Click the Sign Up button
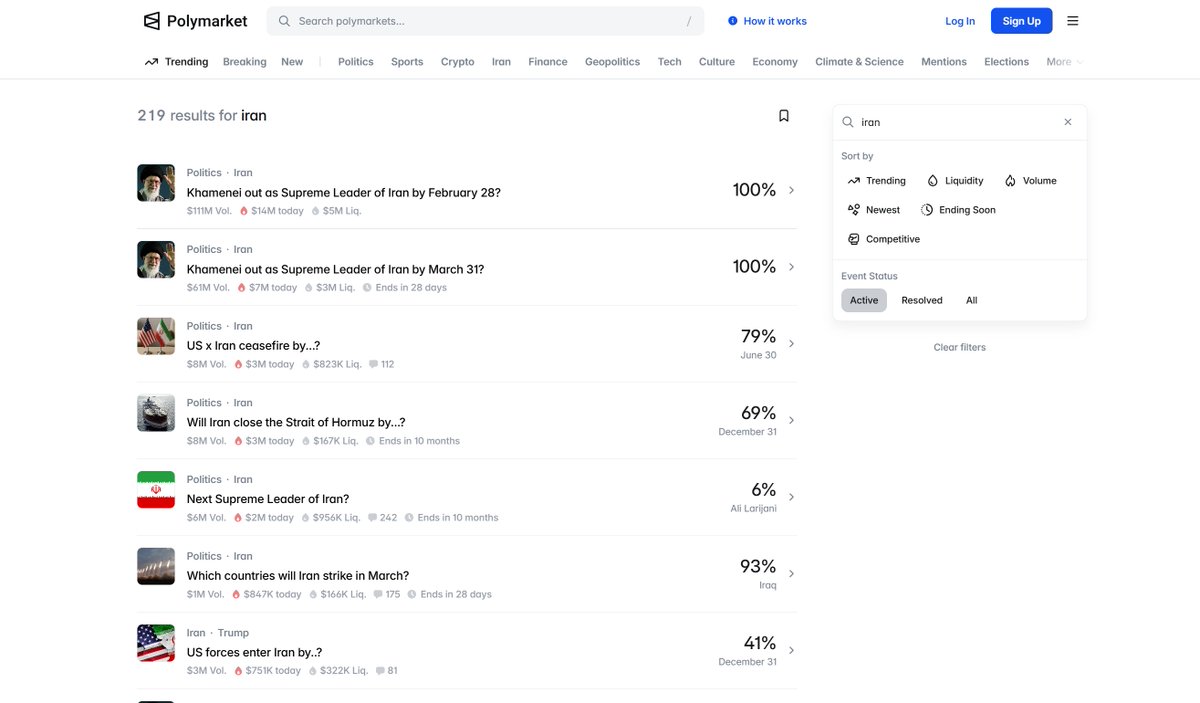Screen dimensions: 1200x703 [1022, 21]
